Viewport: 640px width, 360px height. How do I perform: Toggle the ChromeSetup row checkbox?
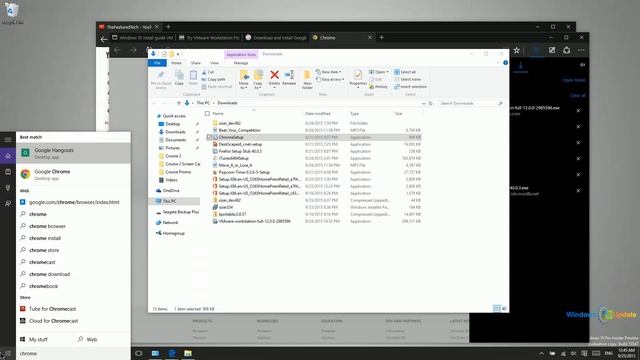209,137
